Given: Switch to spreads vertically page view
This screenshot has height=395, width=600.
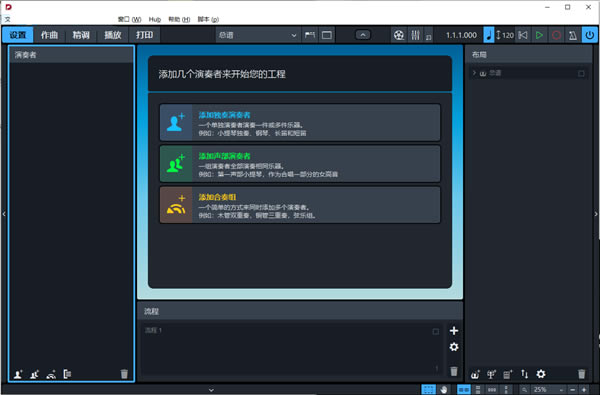Looking at the screenshot, I should [478, 390].
